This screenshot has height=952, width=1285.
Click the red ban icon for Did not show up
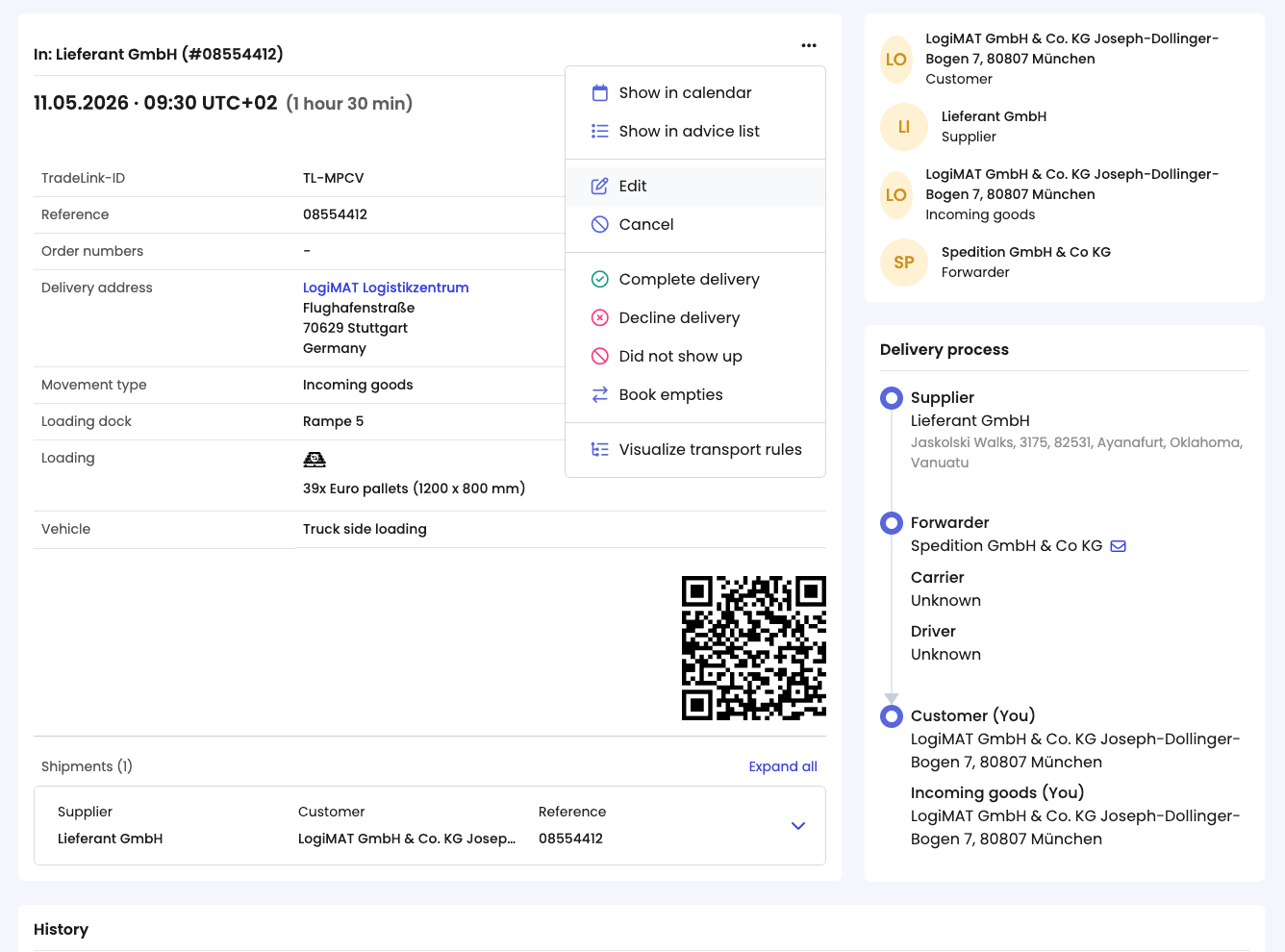pos(600,357)
